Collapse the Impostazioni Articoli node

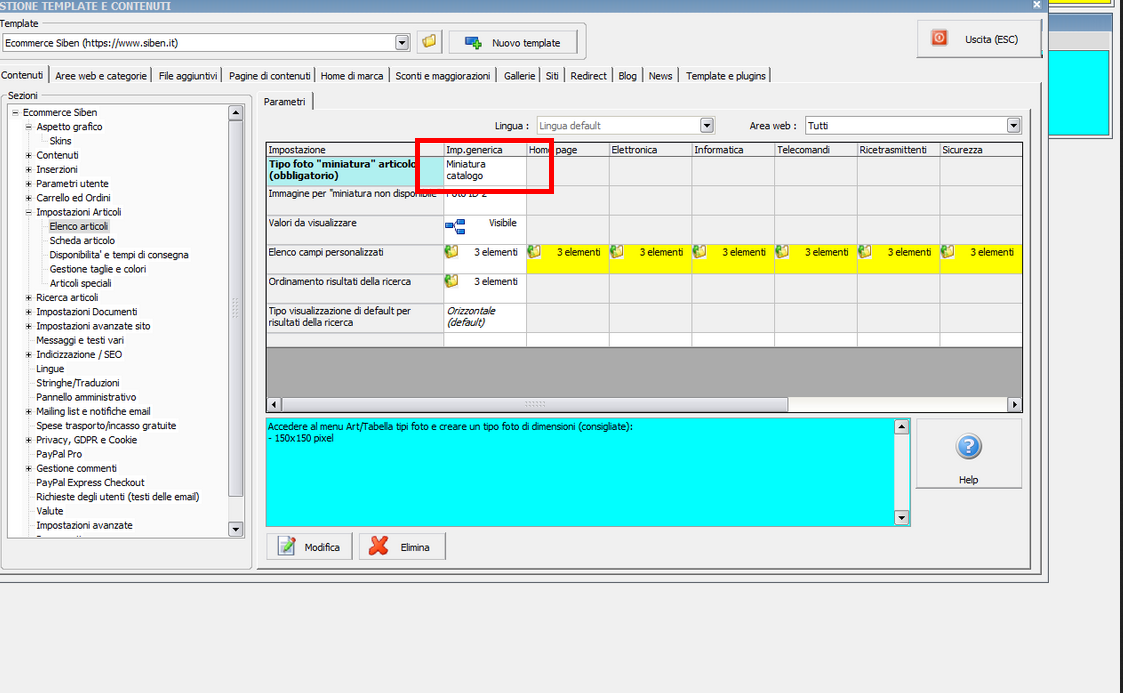(29, 212)
